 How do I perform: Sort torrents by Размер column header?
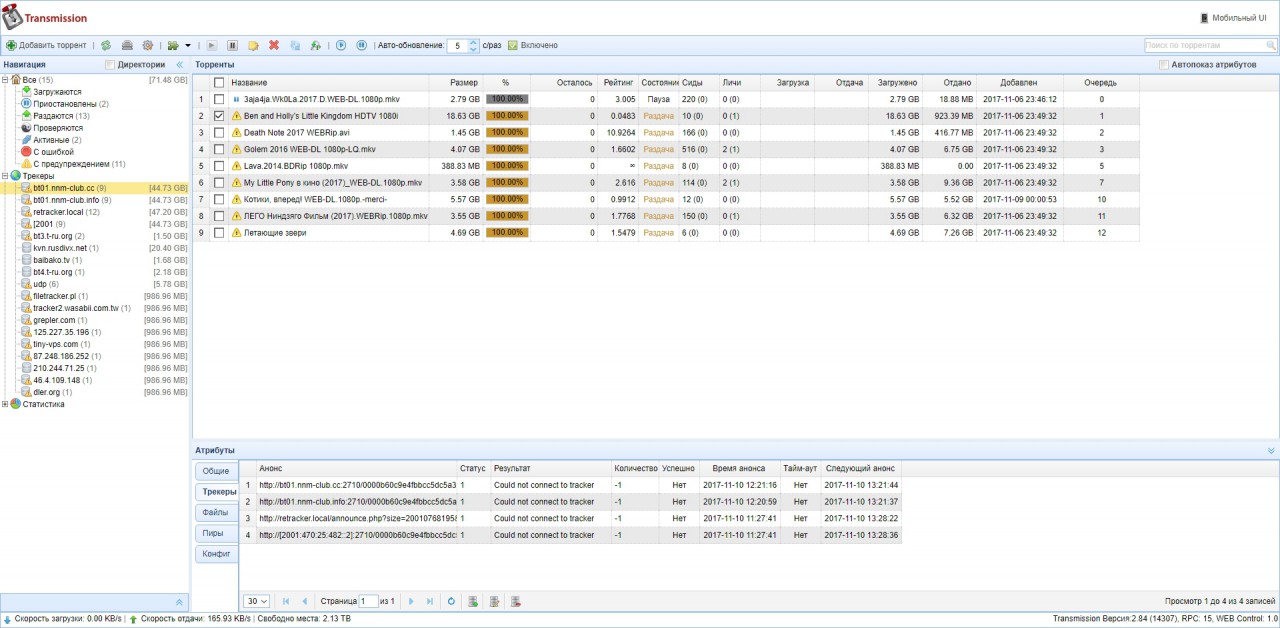coord(456,82)
